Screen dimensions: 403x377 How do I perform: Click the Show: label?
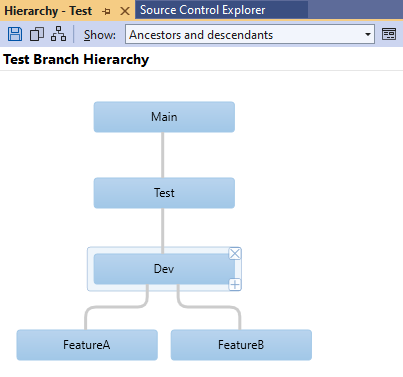100,35
